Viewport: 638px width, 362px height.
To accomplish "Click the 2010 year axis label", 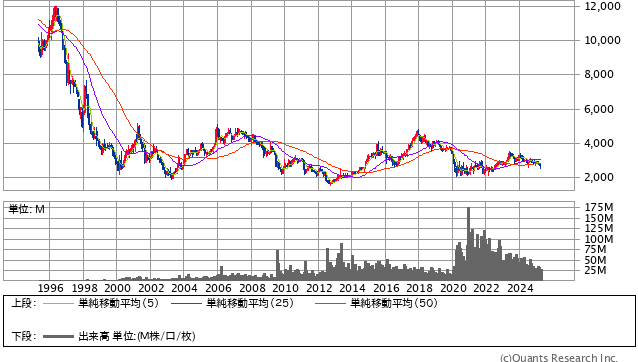I will (x=285, y=288).
